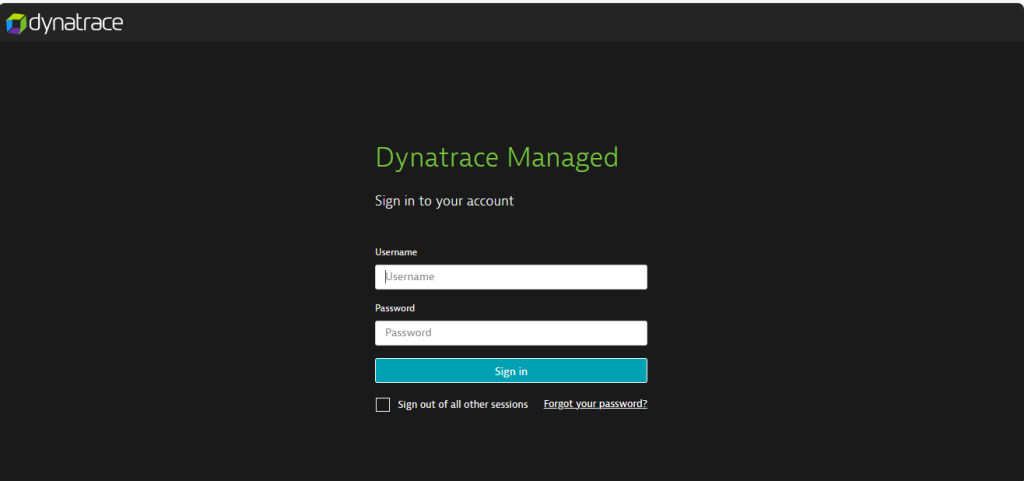The height and width of the screenshot is (481, 1024).
Task: Click the Password label above the field
Action: point(394,308)
